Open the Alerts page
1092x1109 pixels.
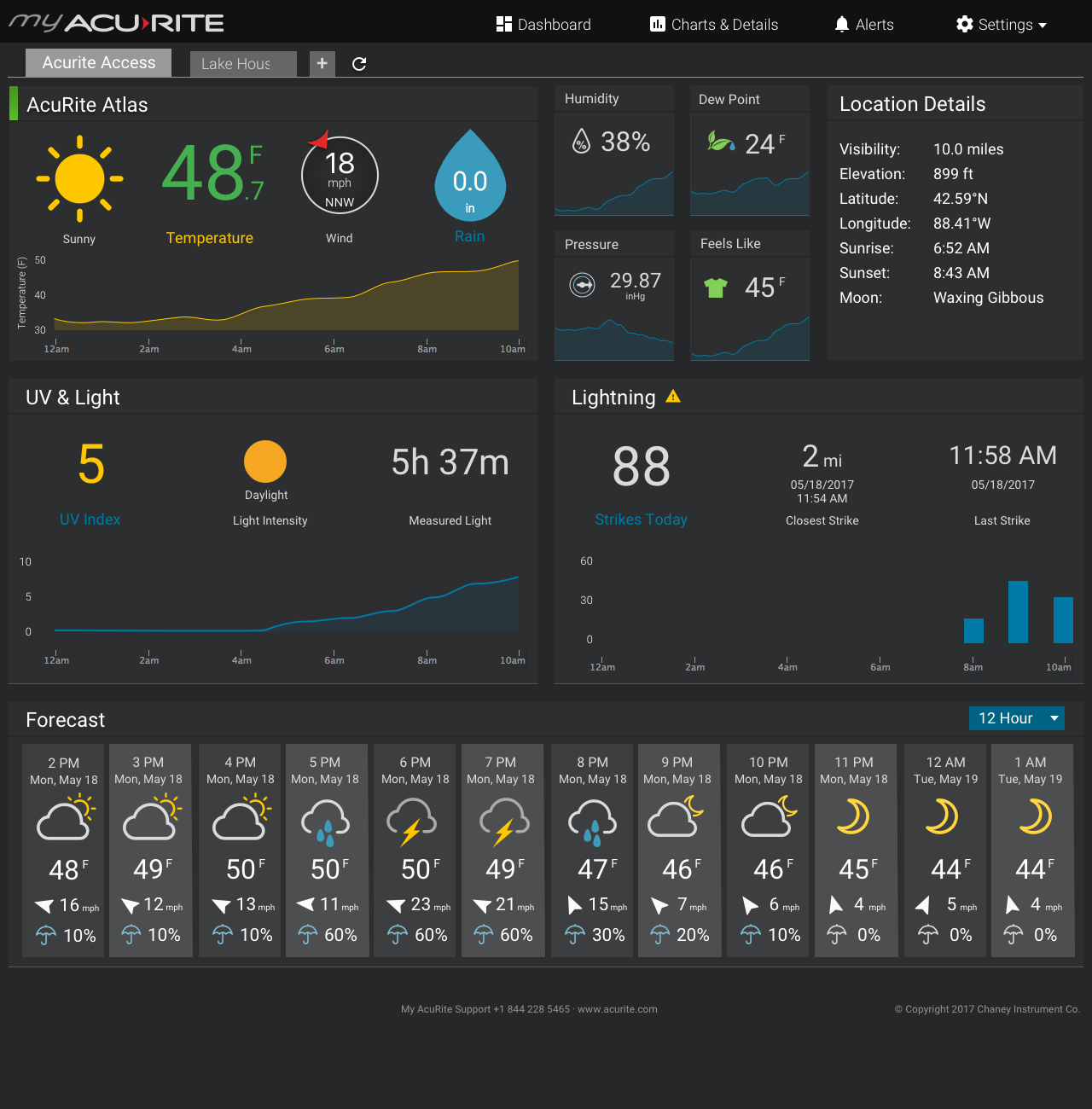[x=864, y=25]
